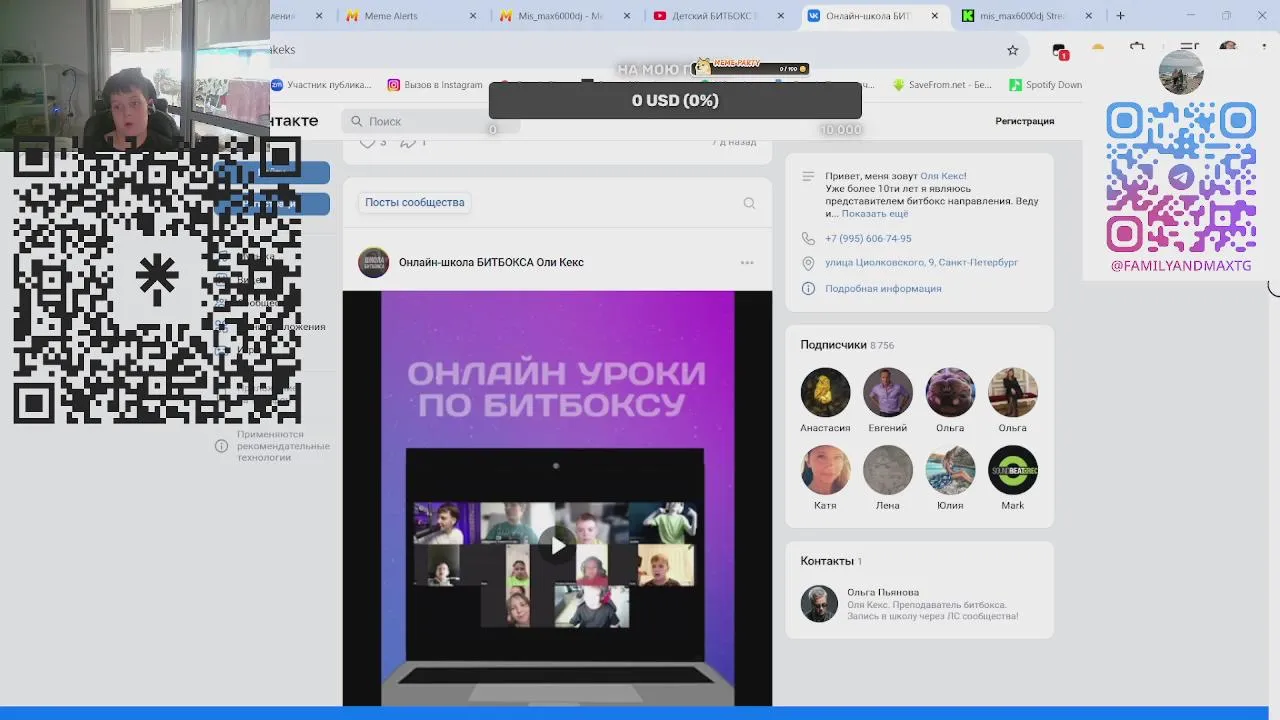This screenshot has width=1280, height=720.
Task: Click the info icon near Применяются рекомендательные технологии
Action: 222,446
